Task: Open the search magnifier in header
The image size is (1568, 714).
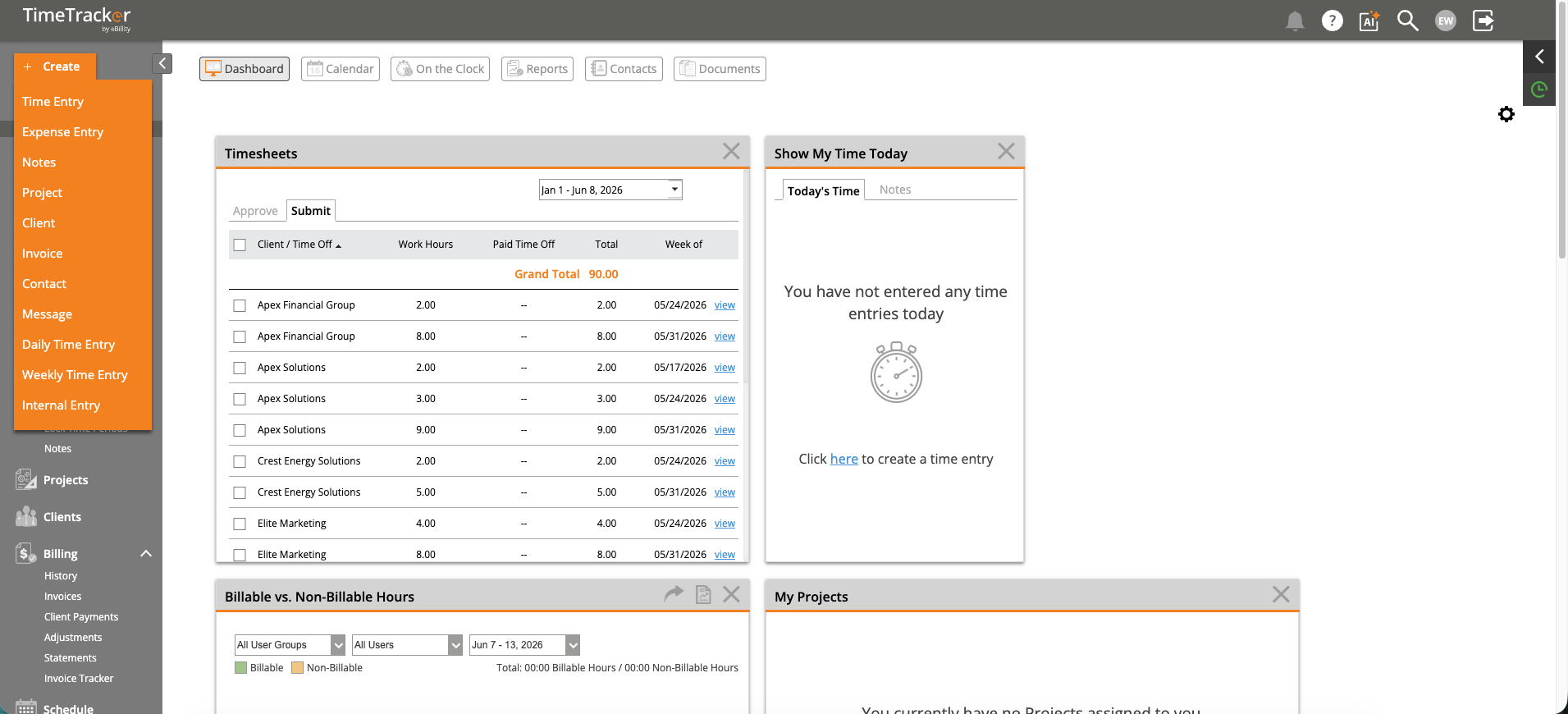Action: point(1408,21)
